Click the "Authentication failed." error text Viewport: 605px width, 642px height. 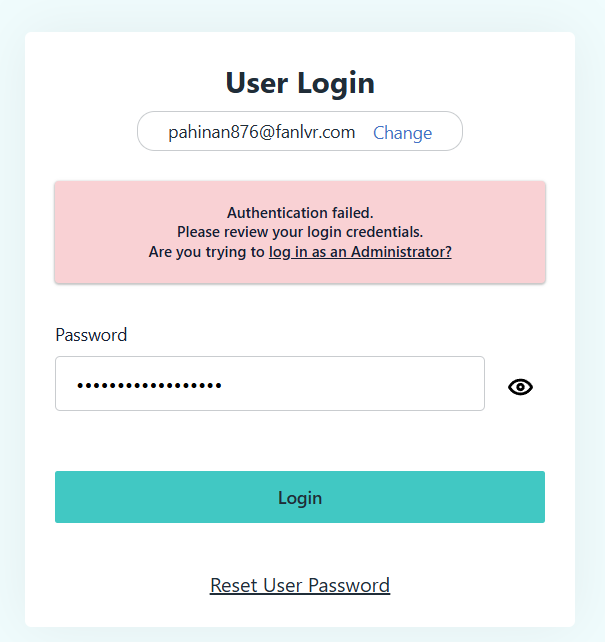point(300,212)
